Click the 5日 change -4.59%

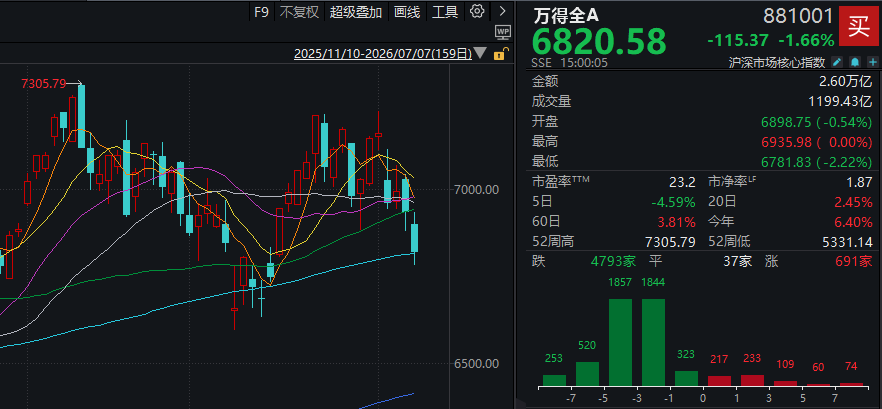[x=672, y=202]
